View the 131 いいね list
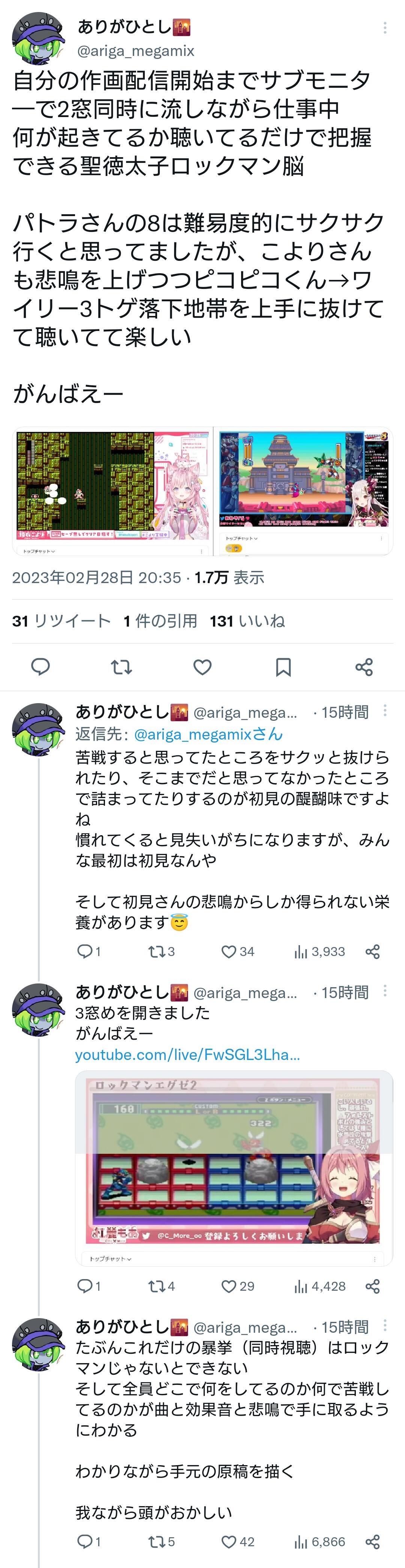 247,621
